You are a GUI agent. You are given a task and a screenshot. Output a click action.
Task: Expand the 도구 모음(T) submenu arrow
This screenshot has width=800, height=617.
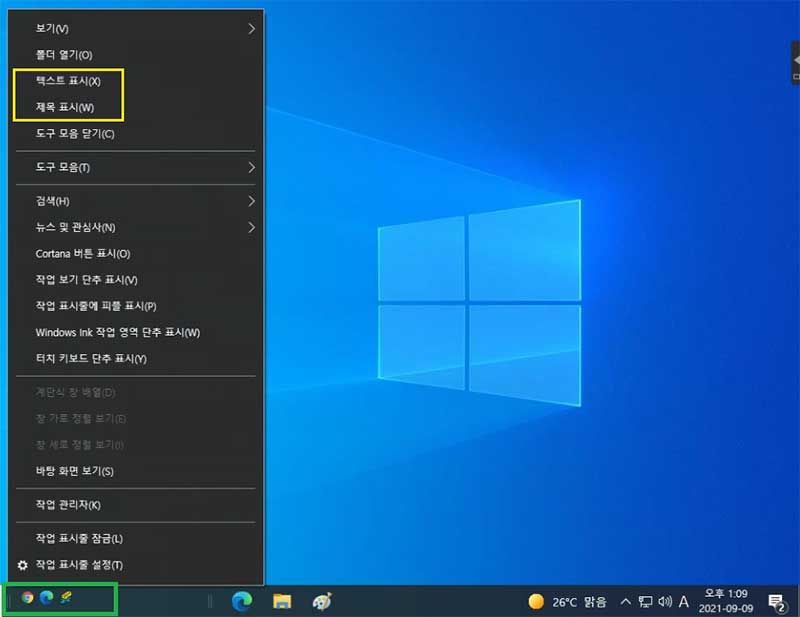pyautogui.click(x=251, y=167)
